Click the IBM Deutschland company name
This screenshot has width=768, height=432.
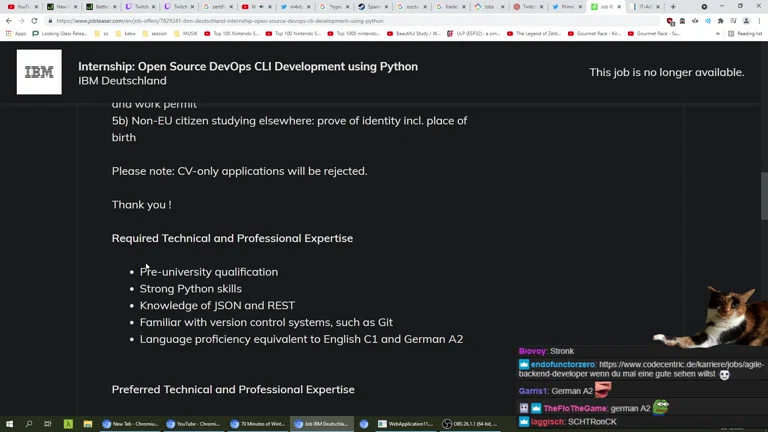click(x=122, y=81)
